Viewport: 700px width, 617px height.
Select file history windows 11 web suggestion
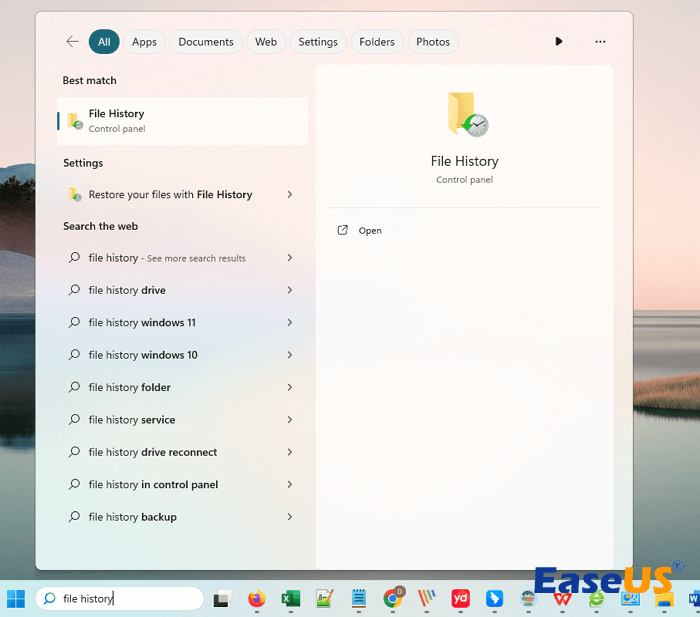(142, 323)
